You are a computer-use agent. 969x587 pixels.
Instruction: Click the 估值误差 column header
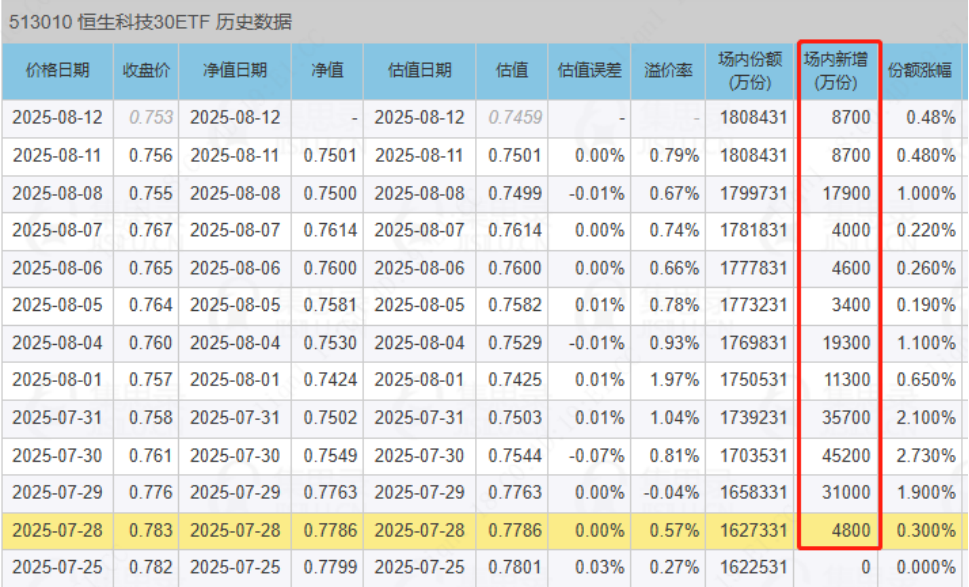pos(589,70)
